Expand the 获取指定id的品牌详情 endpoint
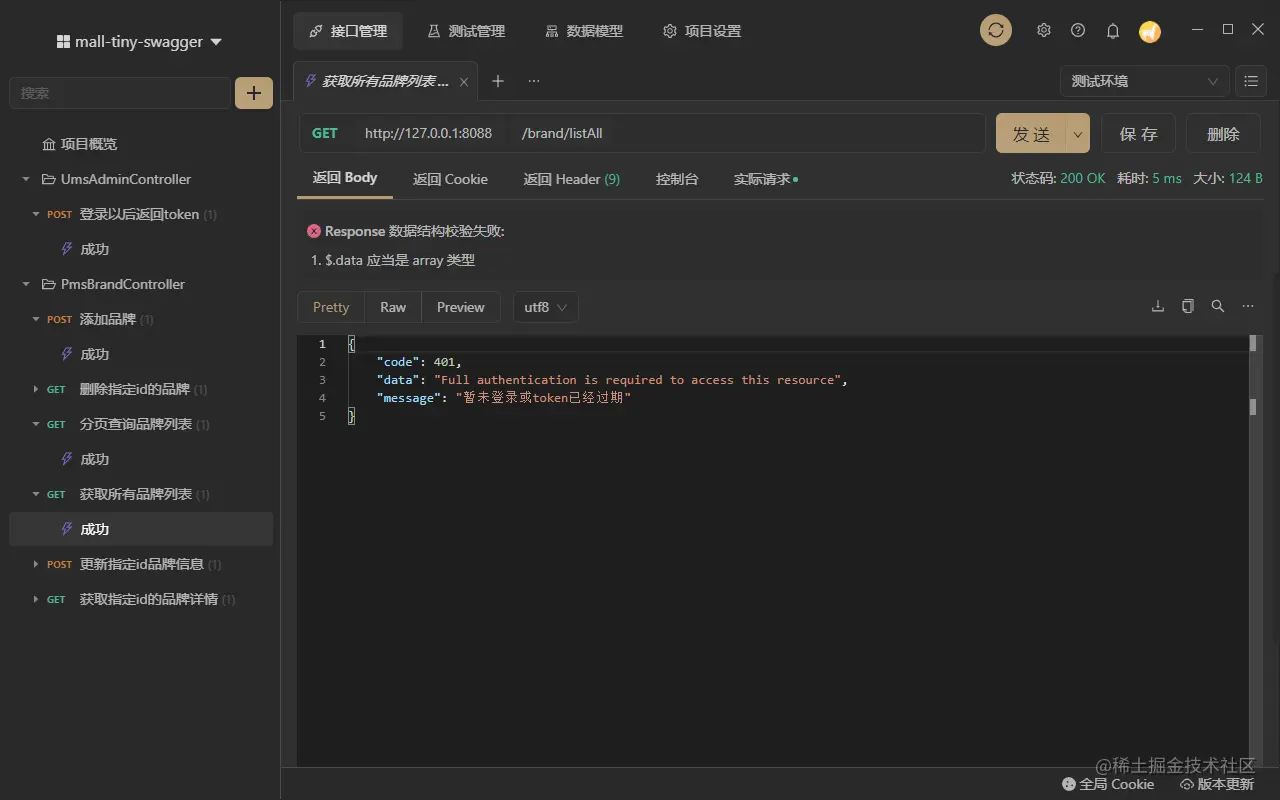The image size is (1280, 800). pyautogui.click(x=36, y=599)
